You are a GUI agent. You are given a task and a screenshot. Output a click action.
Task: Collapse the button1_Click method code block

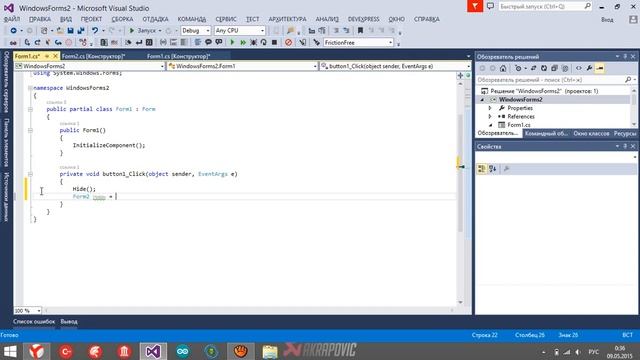(x=30, y=174)
